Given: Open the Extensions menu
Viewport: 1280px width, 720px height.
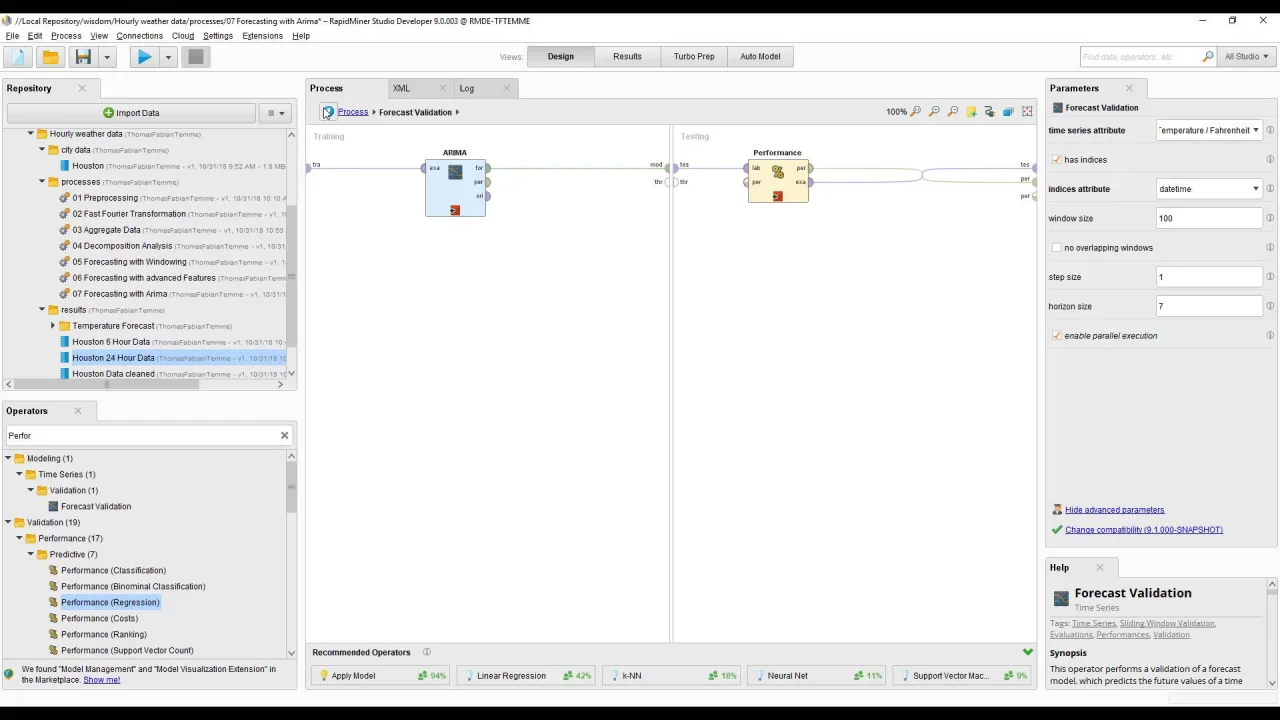Looking at the screenshot, I should pos(262,36).
